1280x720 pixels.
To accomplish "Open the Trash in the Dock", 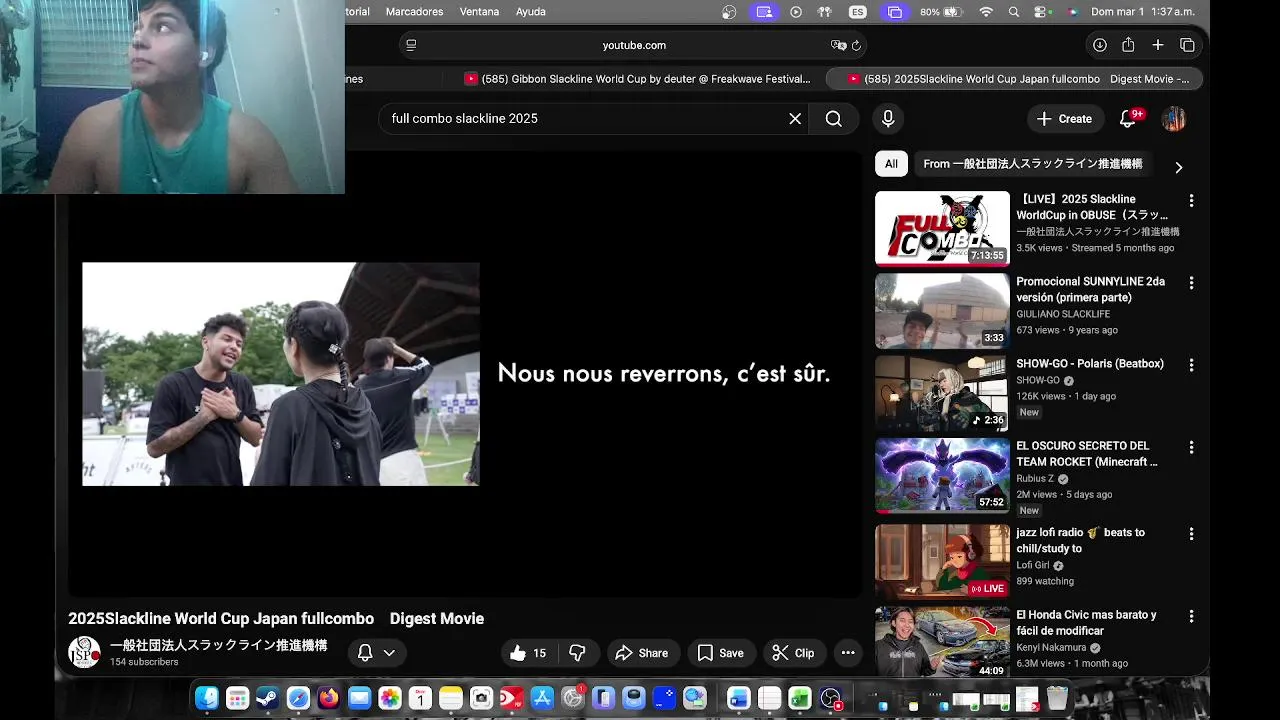I will [x=1057, y=698].
